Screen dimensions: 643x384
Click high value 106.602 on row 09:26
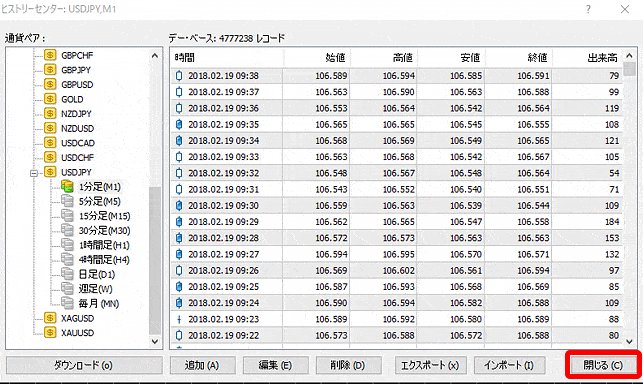399,271
